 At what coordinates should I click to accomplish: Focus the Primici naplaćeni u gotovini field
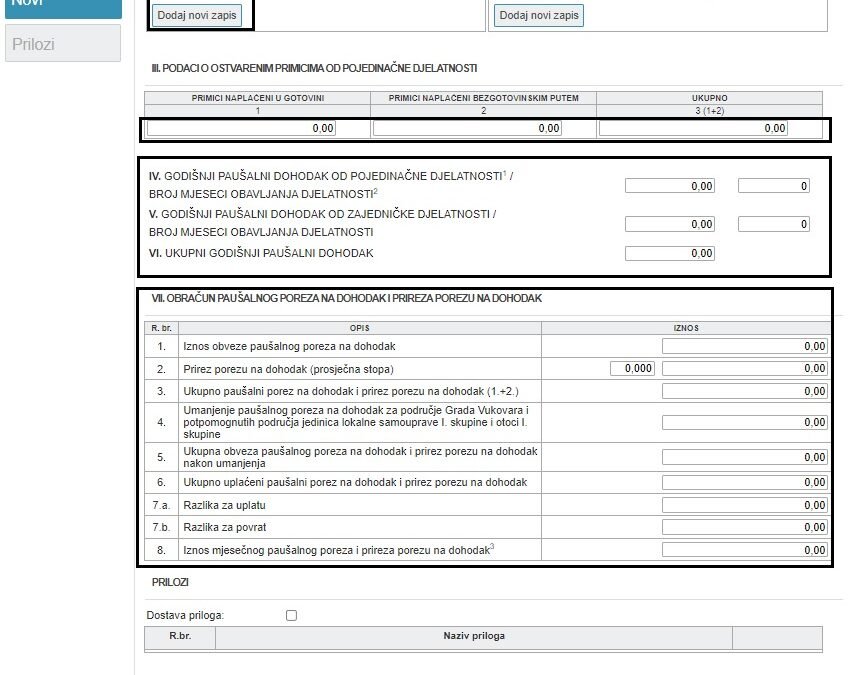click(x=242, y=128)
